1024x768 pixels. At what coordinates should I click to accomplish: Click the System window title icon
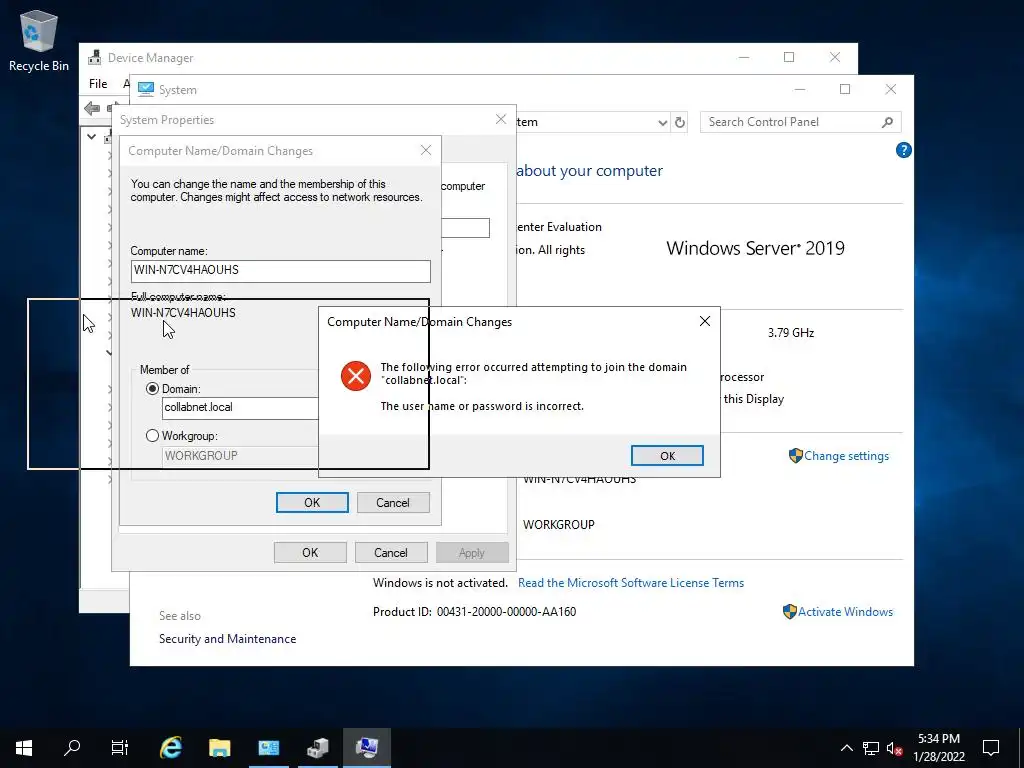[146, 89]
